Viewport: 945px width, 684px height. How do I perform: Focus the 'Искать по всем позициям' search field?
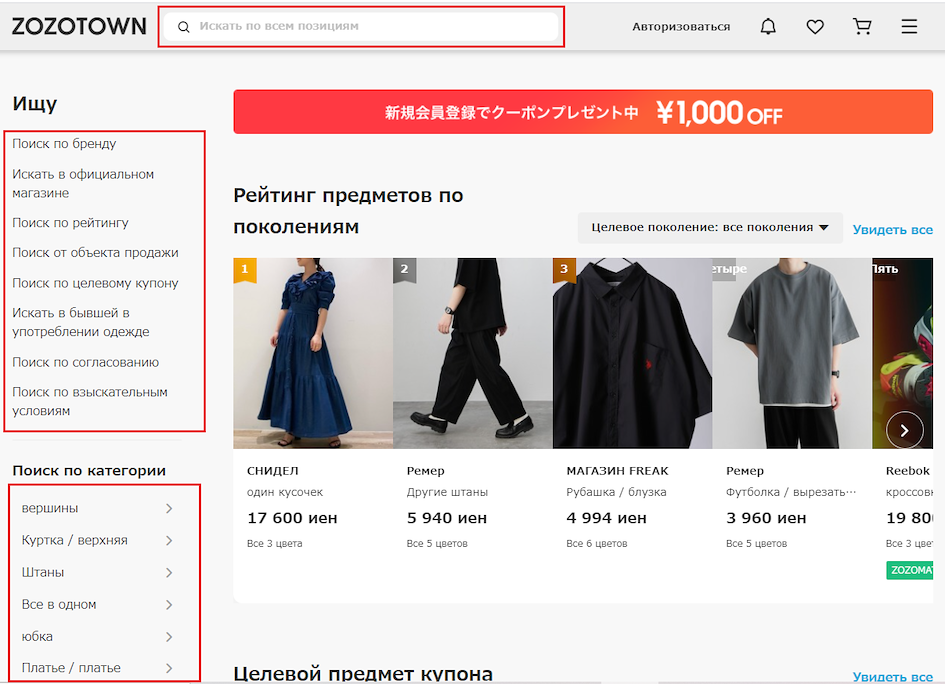tap(362, 27)
